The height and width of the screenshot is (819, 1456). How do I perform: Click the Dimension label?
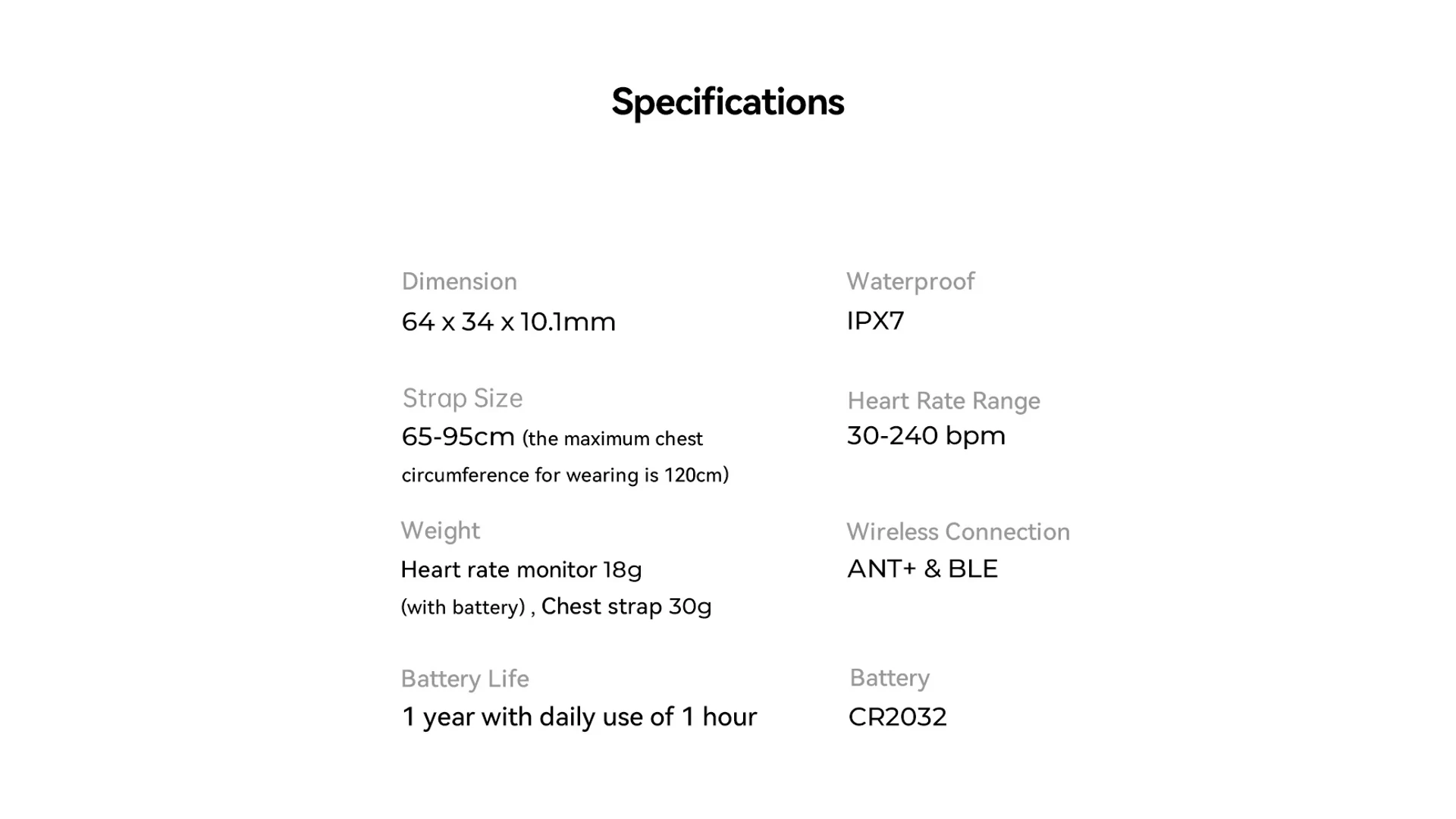pyautogui.click(x=459, y=281)
